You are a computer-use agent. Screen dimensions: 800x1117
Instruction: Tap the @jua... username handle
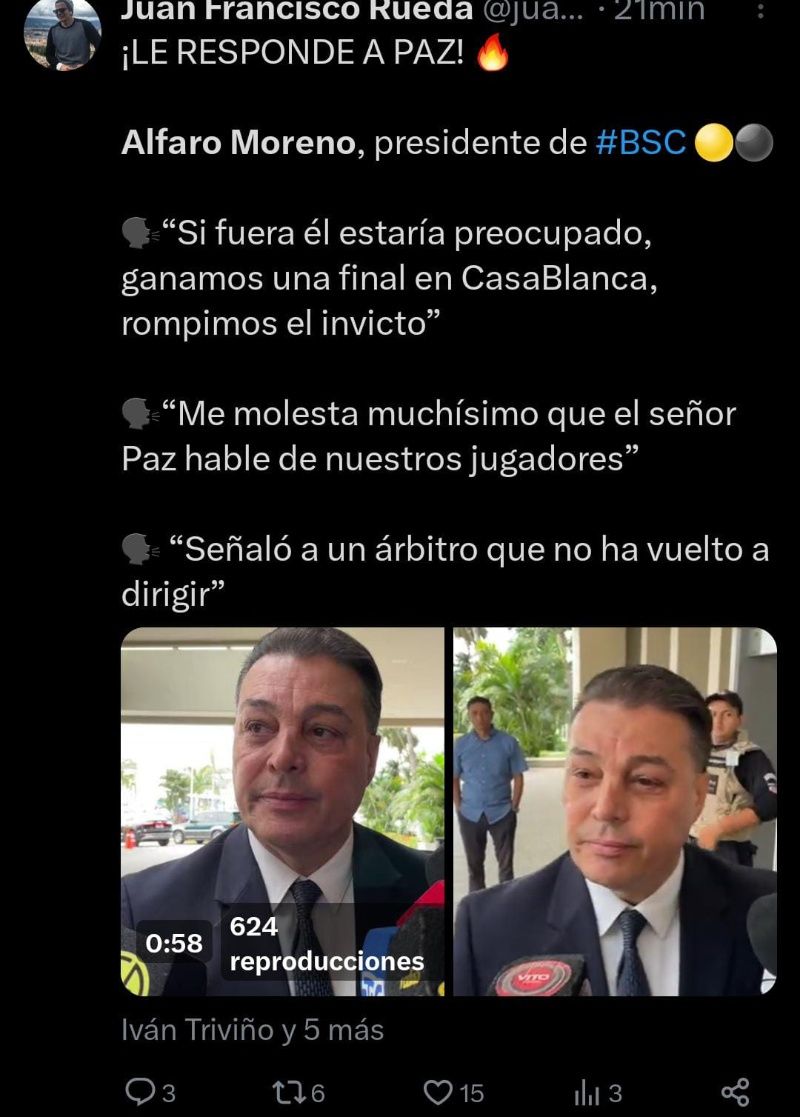tap(531, 10)
